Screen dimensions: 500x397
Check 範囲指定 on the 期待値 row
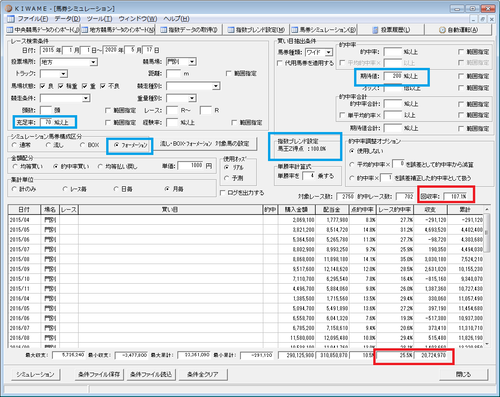click(461, 76)
